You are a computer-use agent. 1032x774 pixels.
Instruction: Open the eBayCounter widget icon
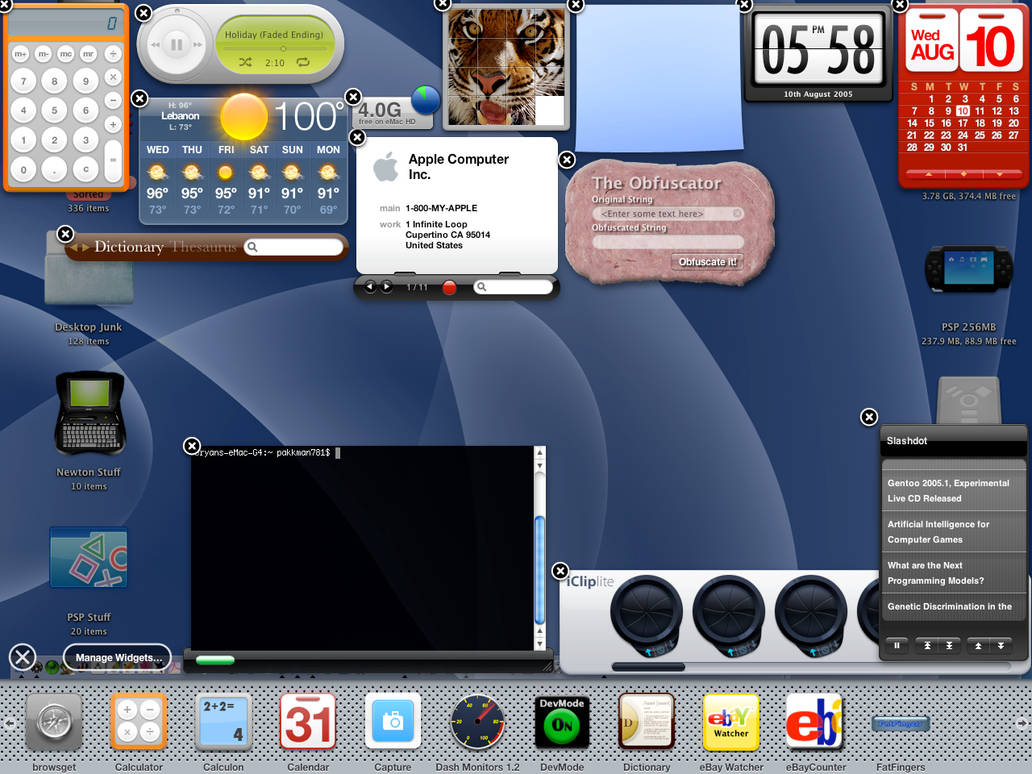(814, 722)
